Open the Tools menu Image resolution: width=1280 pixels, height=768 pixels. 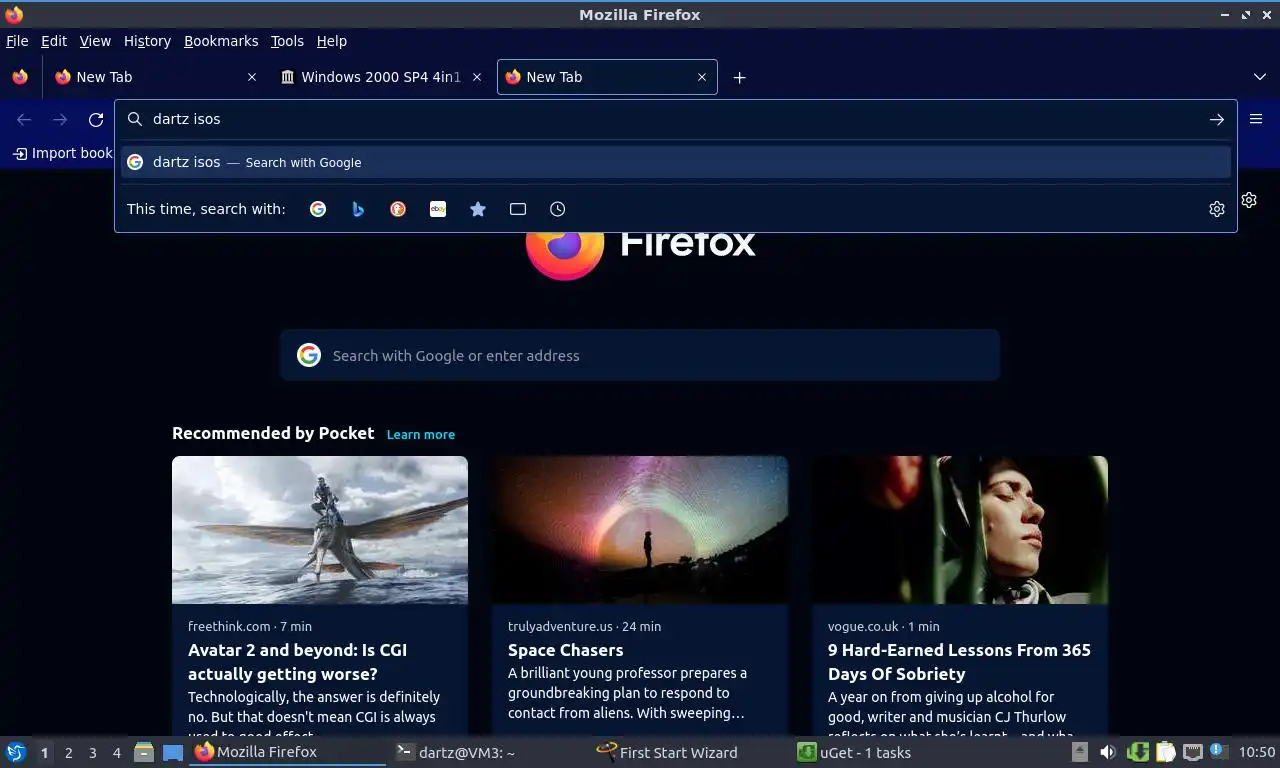(x=287, y=41)
